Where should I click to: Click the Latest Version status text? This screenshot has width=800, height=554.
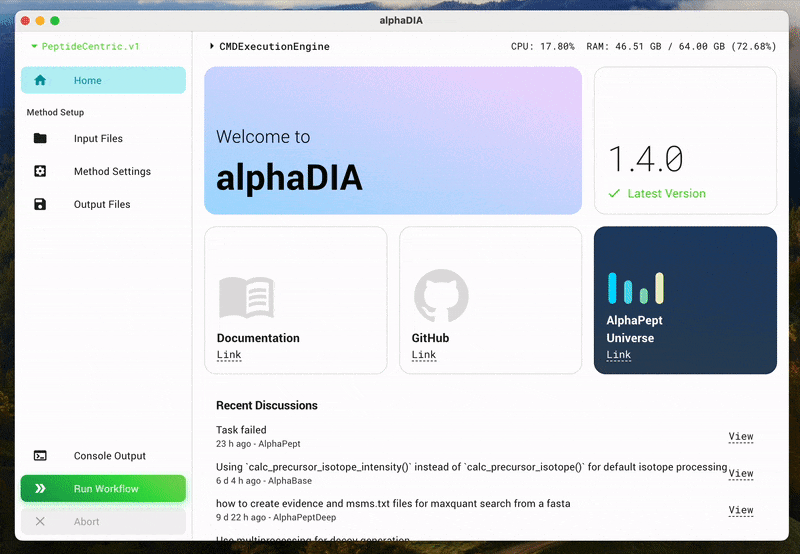(x=666, y=193)
